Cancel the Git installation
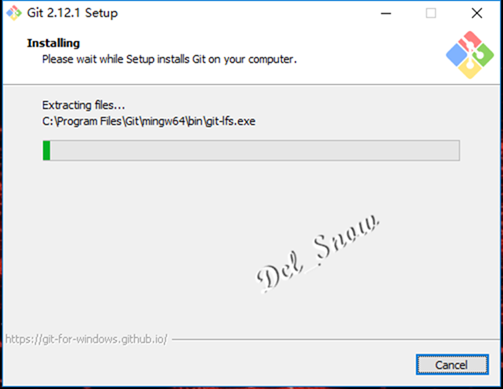This screenshot has width=503, height=389. tap(452, 365)
